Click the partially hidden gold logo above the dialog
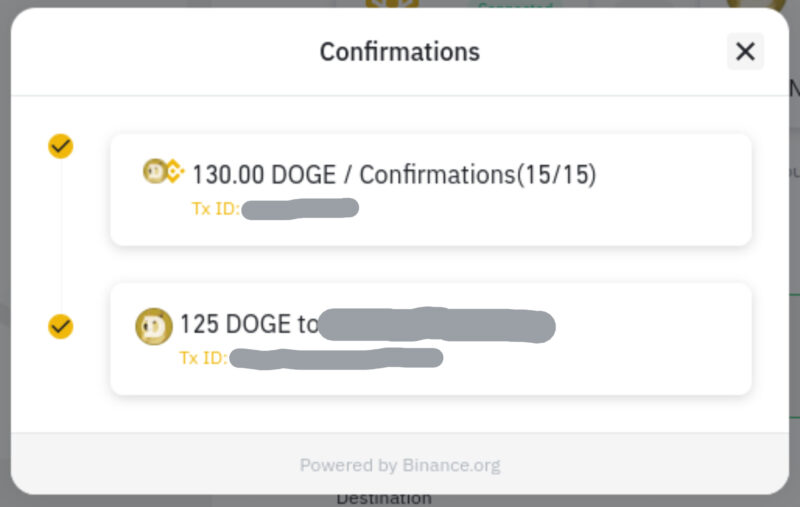This screenshot has width=800, height=507. click(x=392, y=4)
